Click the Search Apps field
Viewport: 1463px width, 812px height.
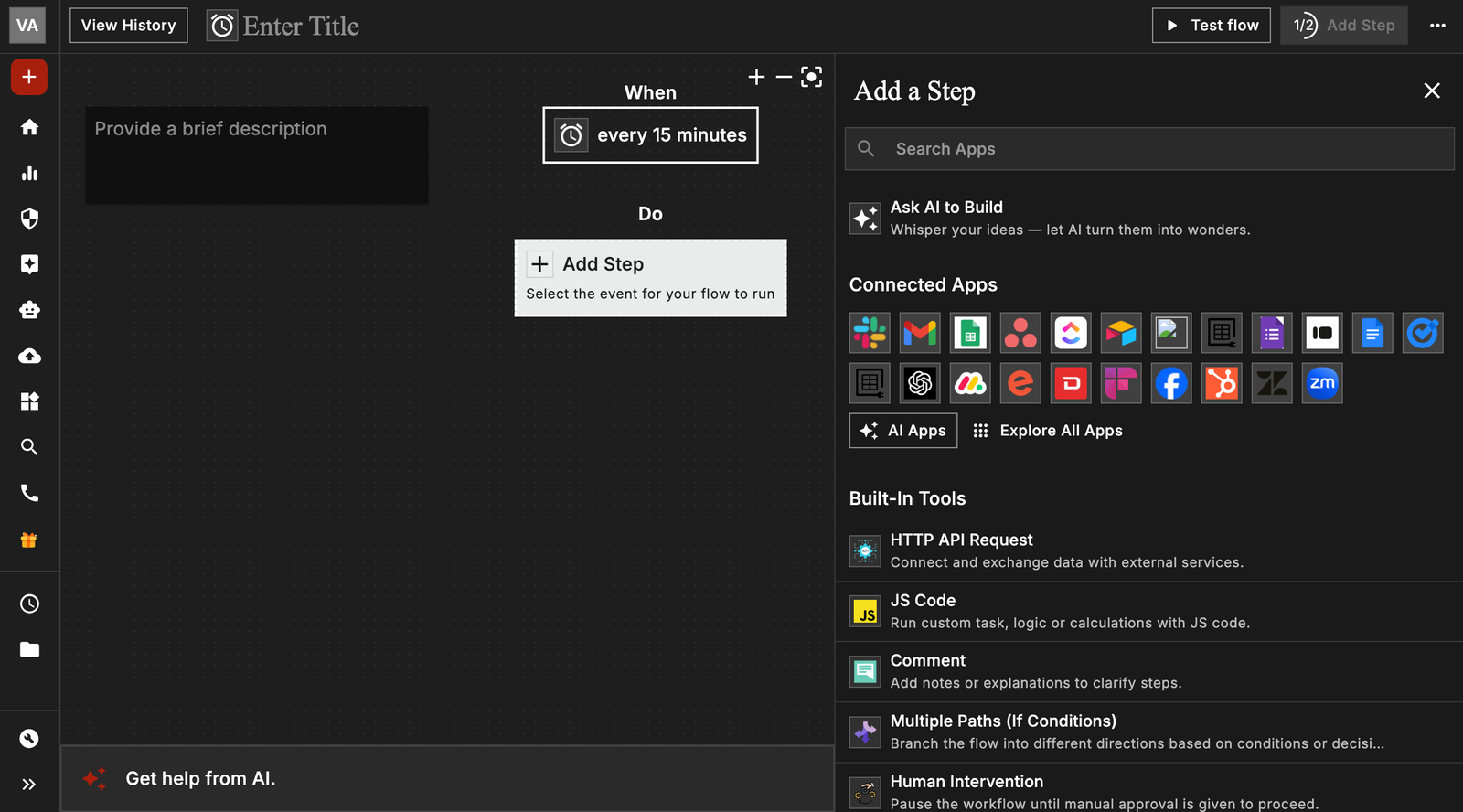point(1149,149)
